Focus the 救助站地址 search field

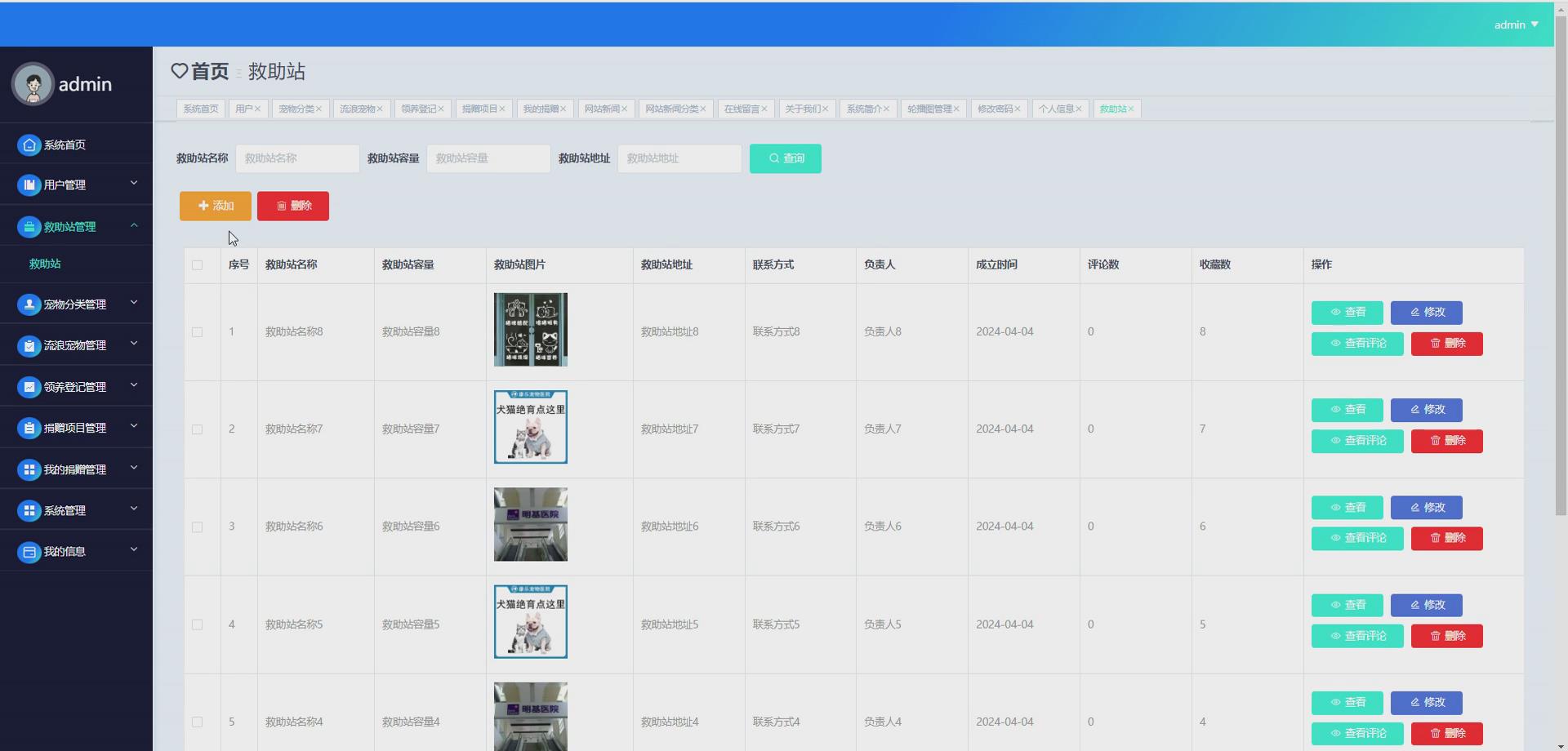point(679,158)
